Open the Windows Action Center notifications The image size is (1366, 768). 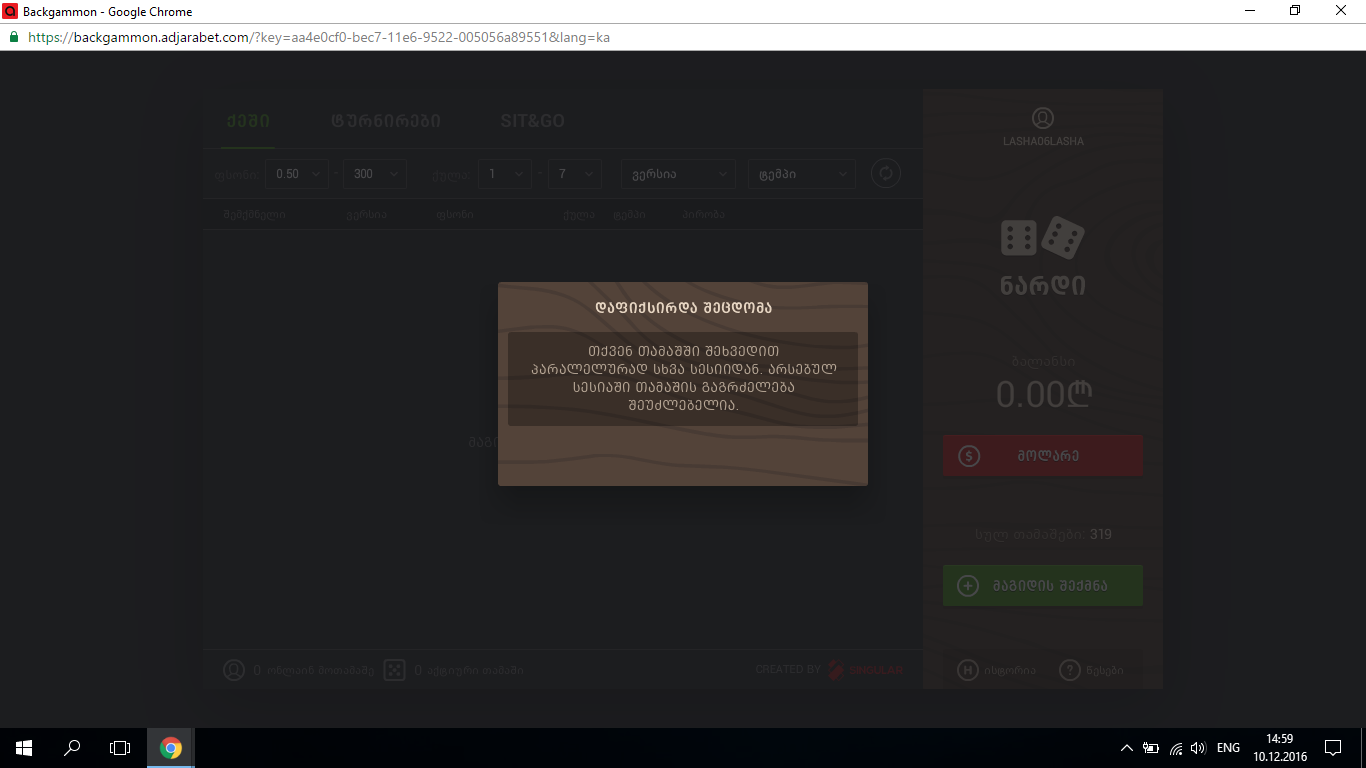1333,748
